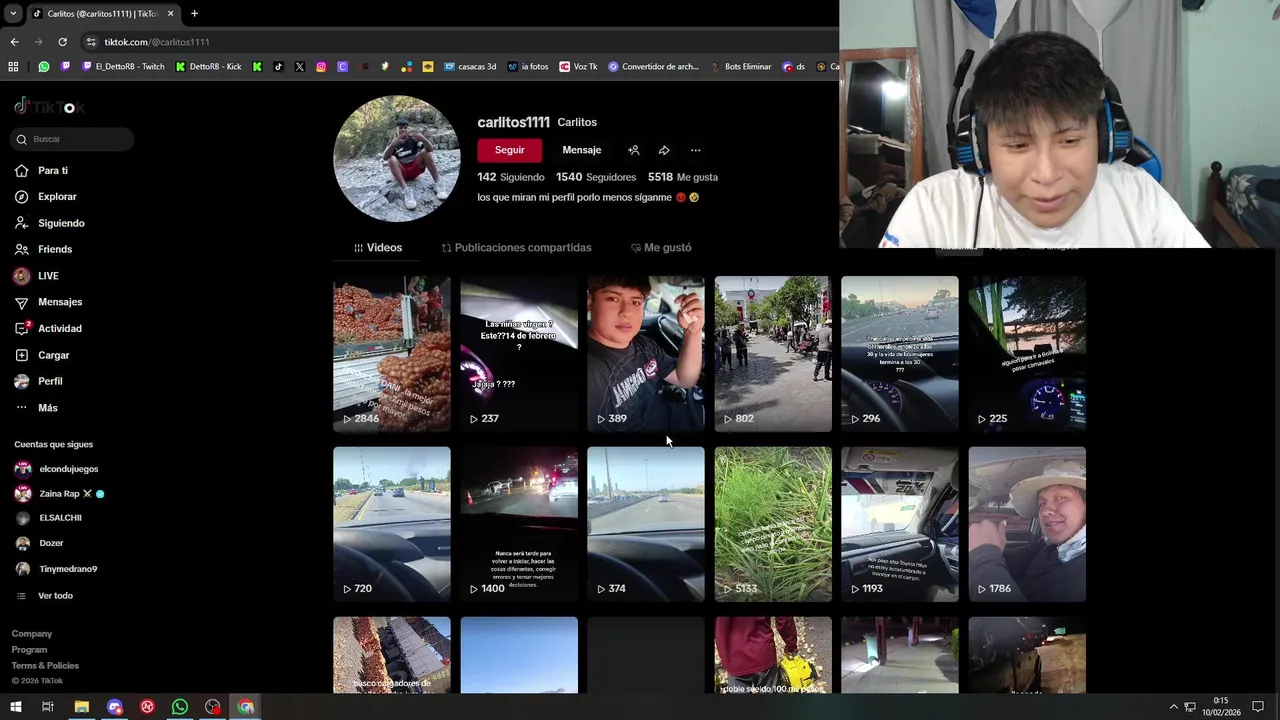Open video with 237 views

(519, 354)
